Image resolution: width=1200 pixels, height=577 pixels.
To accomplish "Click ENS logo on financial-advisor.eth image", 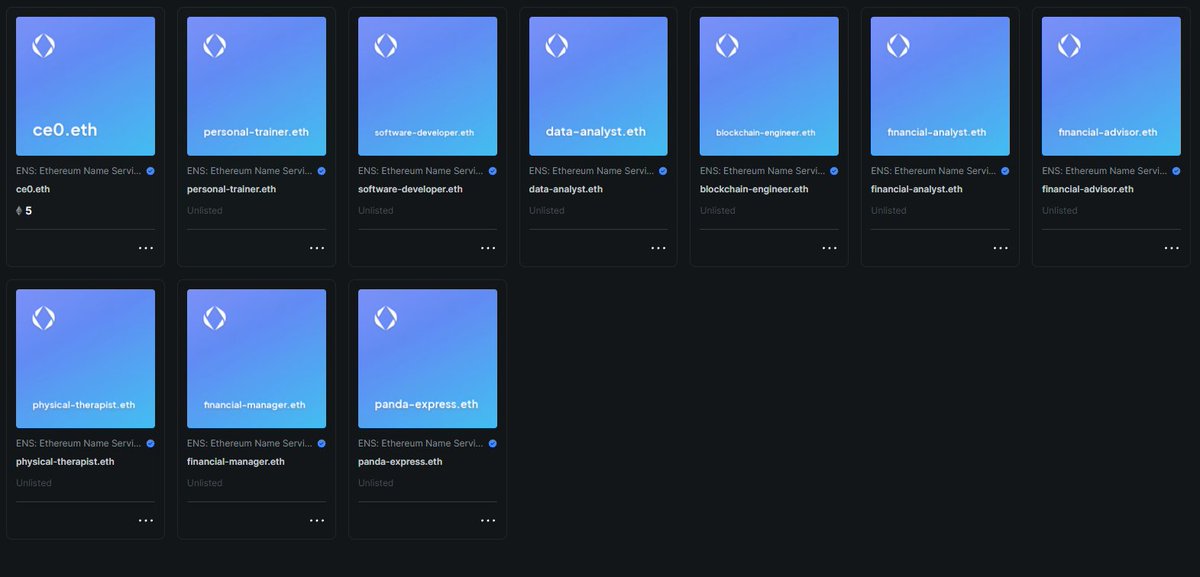I will pos(1069,46).
